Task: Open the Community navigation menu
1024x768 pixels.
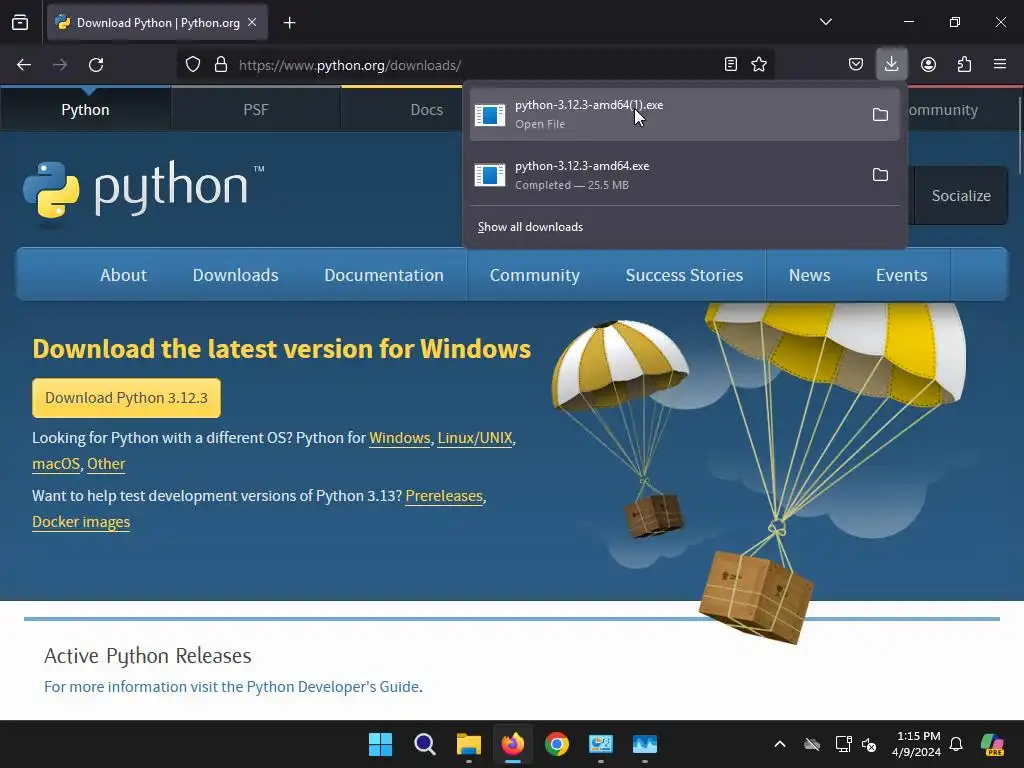Action: tap(535, 275)
